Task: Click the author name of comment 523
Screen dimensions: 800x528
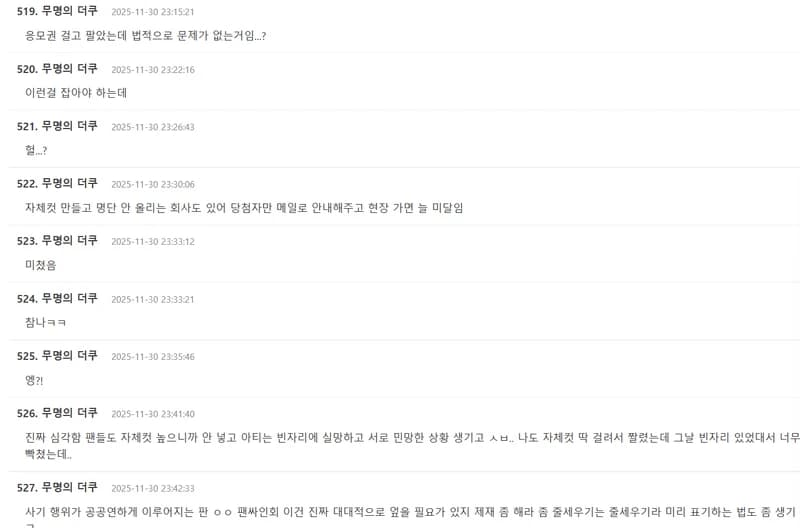Action: pos(69,240)
